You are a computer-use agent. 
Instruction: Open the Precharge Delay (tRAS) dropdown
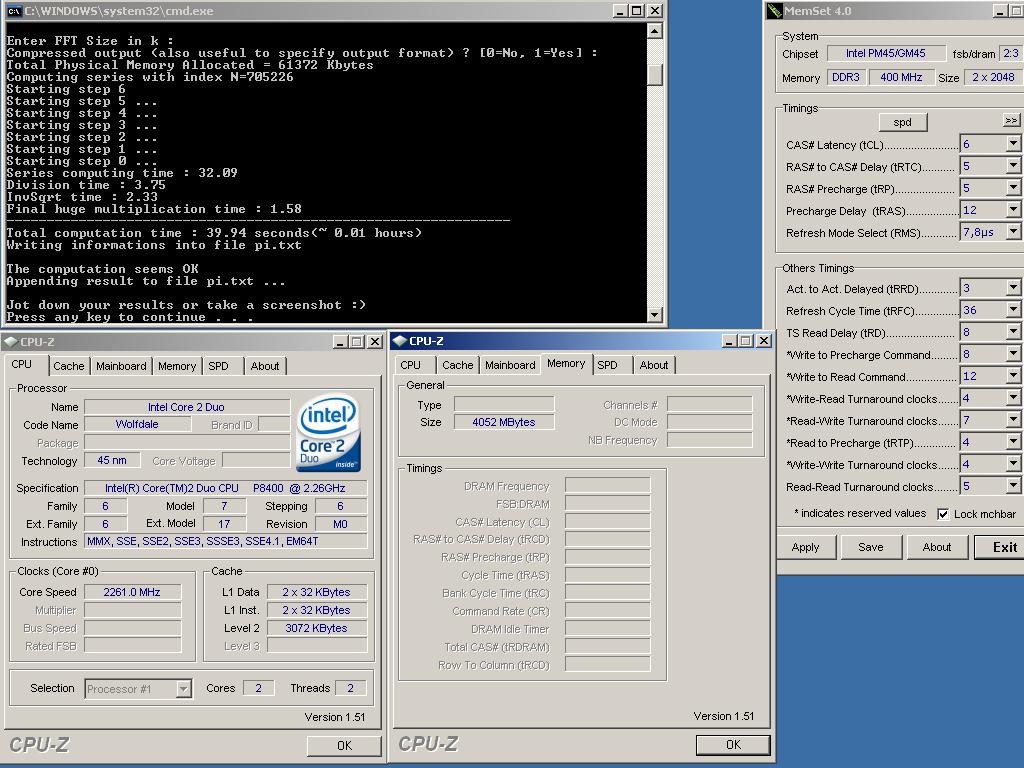pos(1013,210)
